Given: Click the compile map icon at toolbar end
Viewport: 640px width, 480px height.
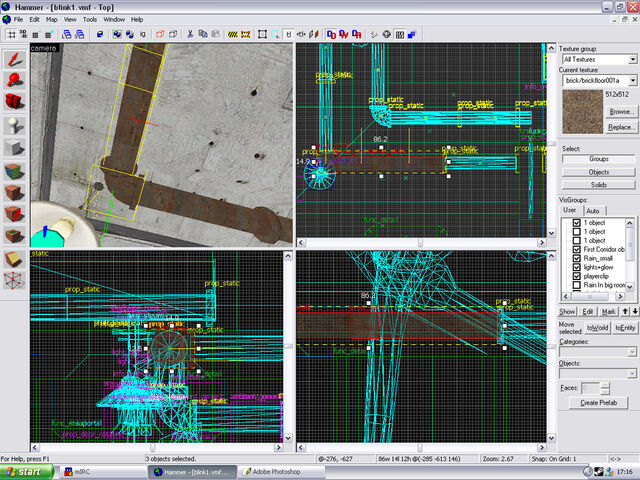Looking at the screenshot, I should click(412, 35).
